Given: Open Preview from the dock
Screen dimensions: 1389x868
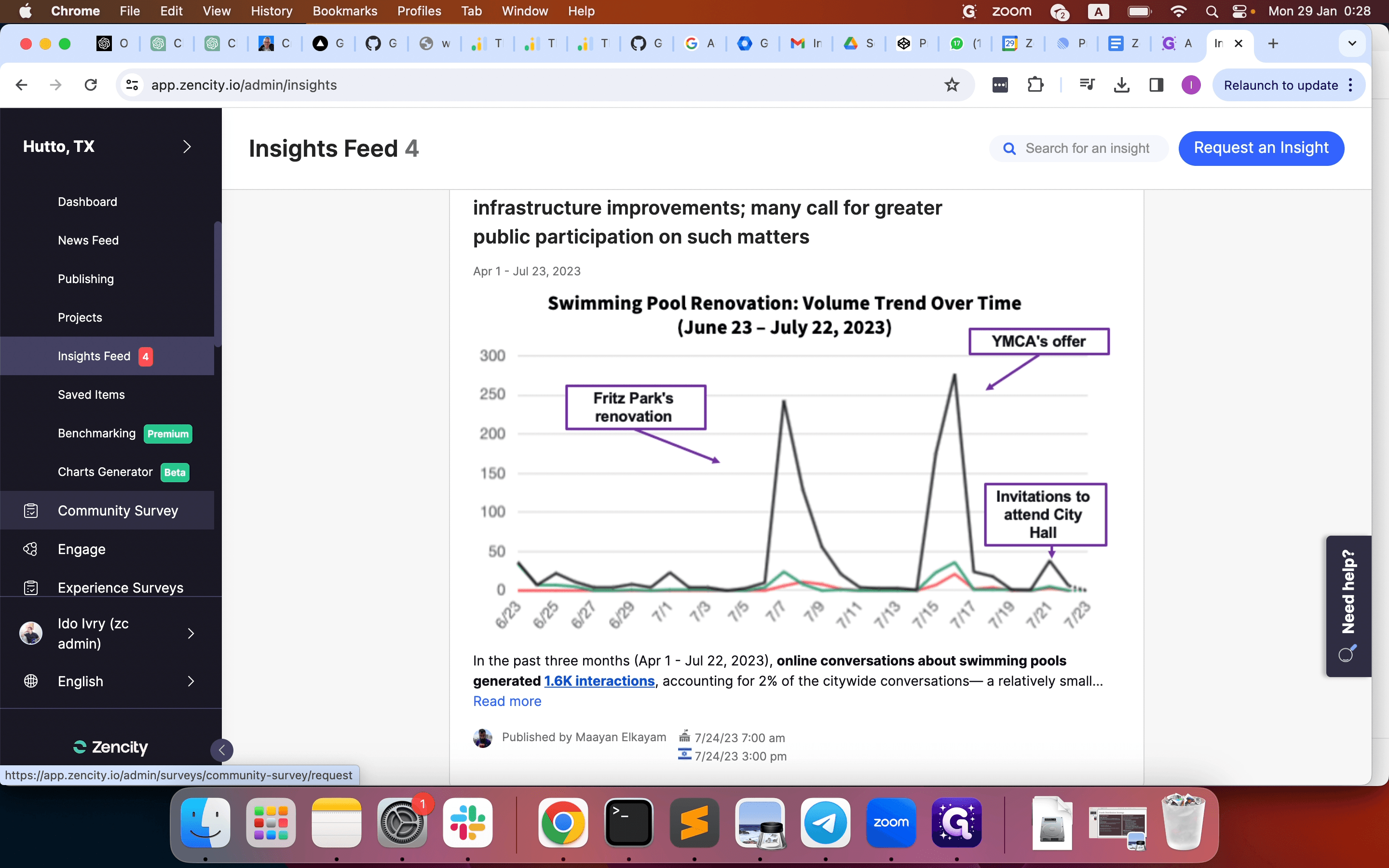Looking at the screenshot, I should click(760, 822).
